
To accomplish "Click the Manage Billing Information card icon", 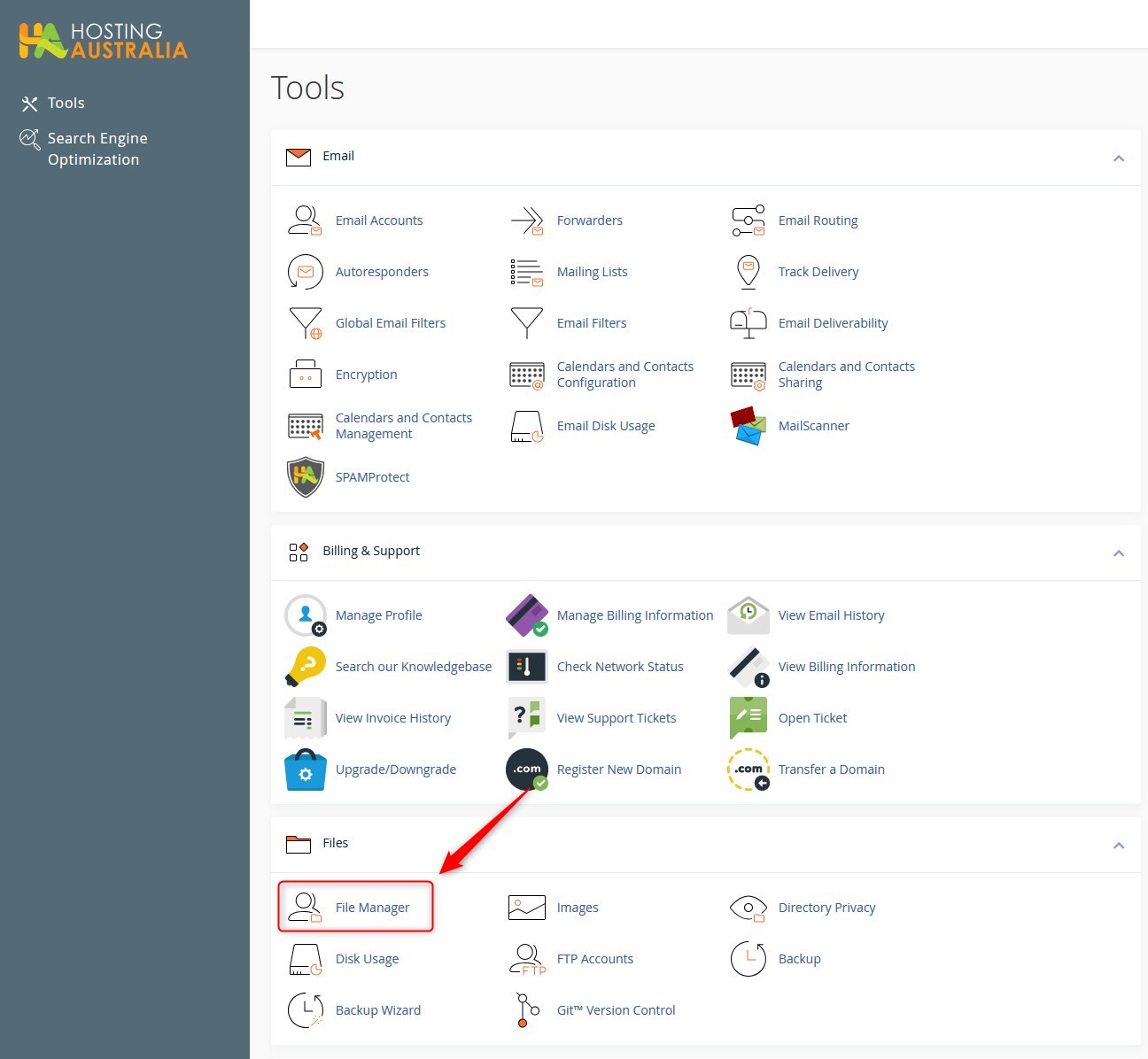I will click(x=527, y=615).
